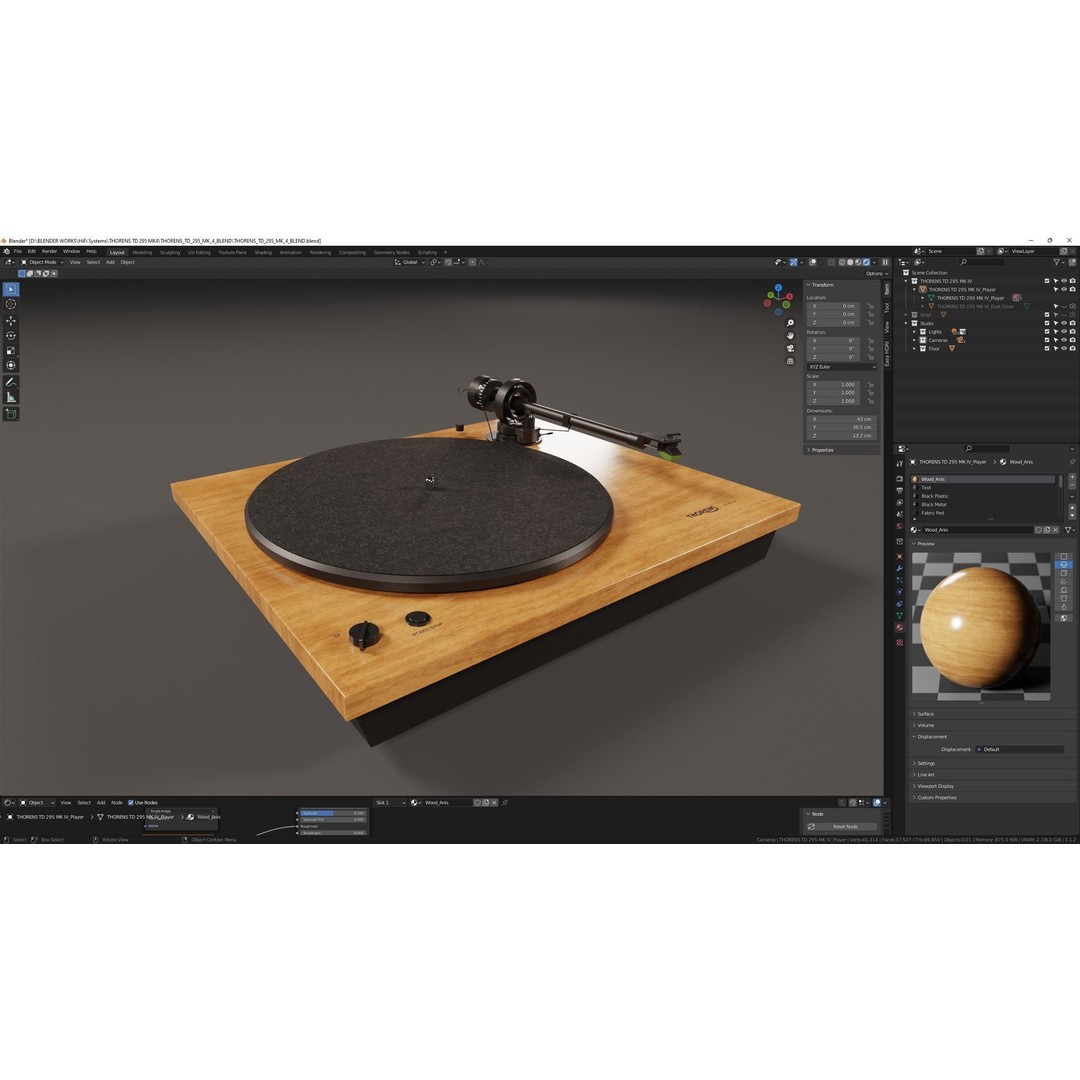Open the outliner filter funnel icon
This screenshot has width=1080, height=1080.
(x=1057, y=262)
